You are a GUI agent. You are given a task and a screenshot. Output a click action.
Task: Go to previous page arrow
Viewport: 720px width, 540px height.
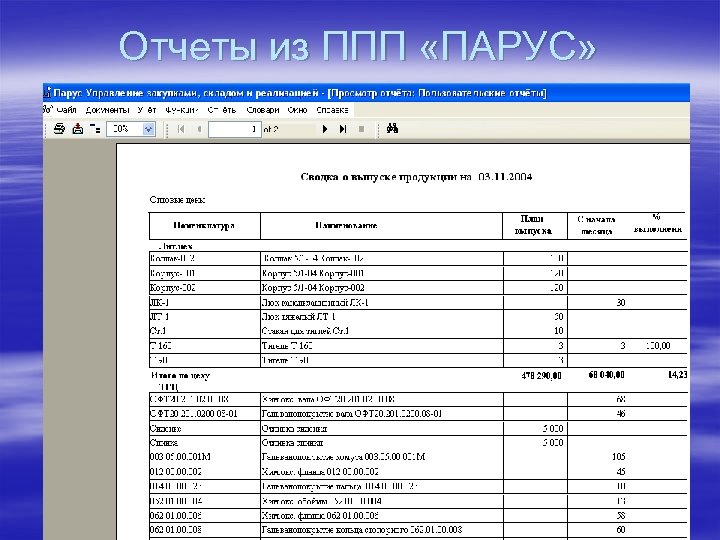click(199, 129)
